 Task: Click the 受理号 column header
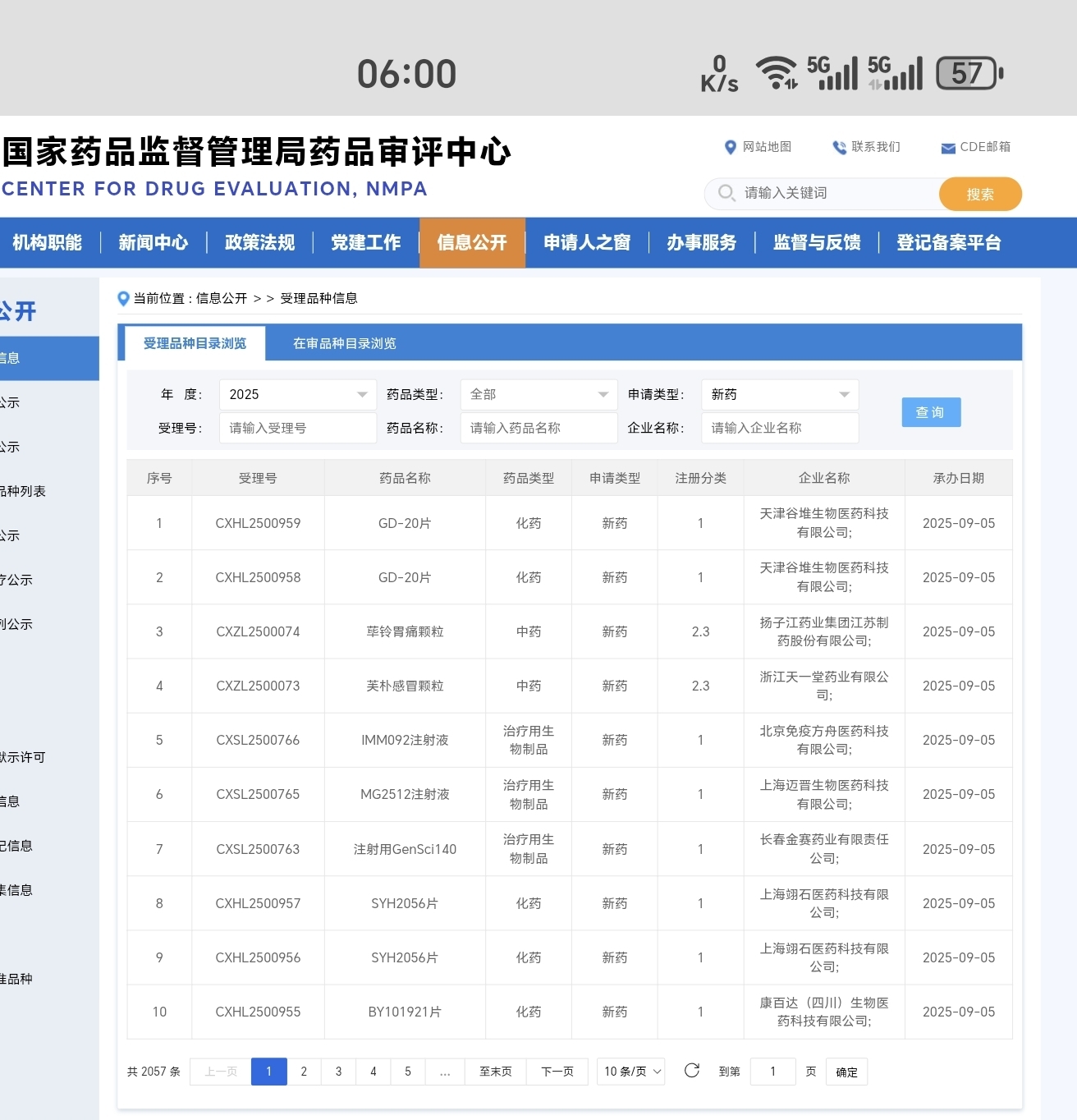coord(258,478)
